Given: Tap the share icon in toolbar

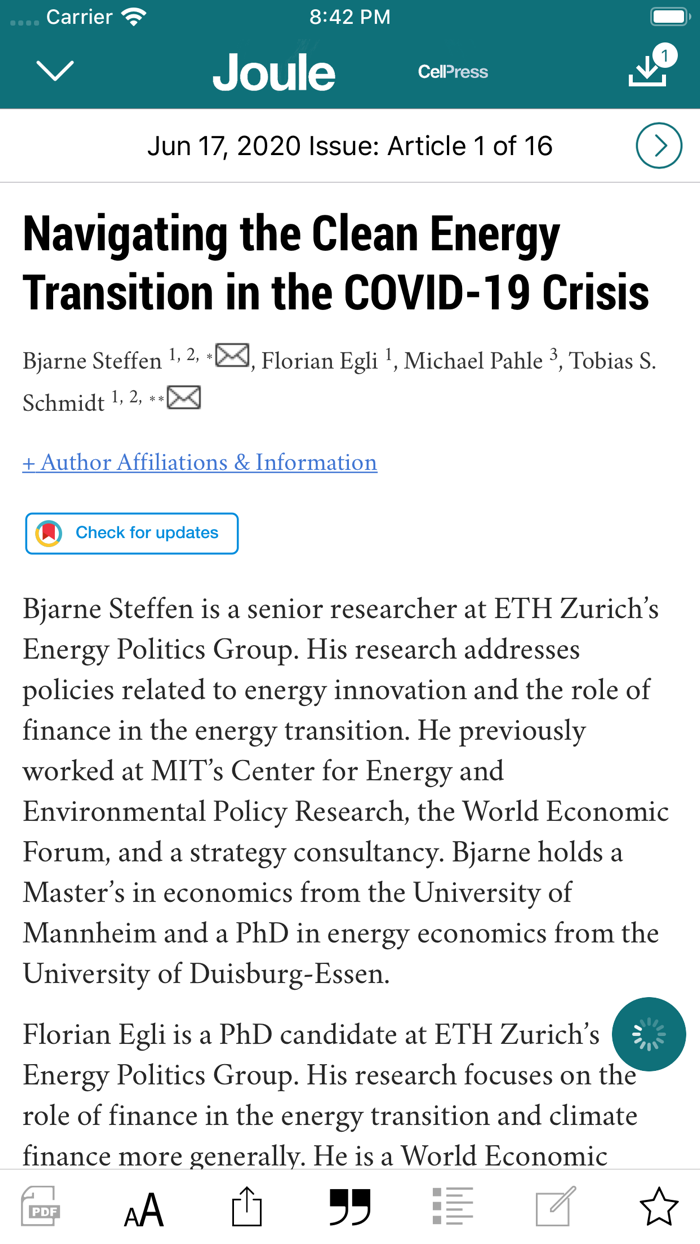Looking at the screenshot, I should pyautogui.click(x=246, y=1208).
